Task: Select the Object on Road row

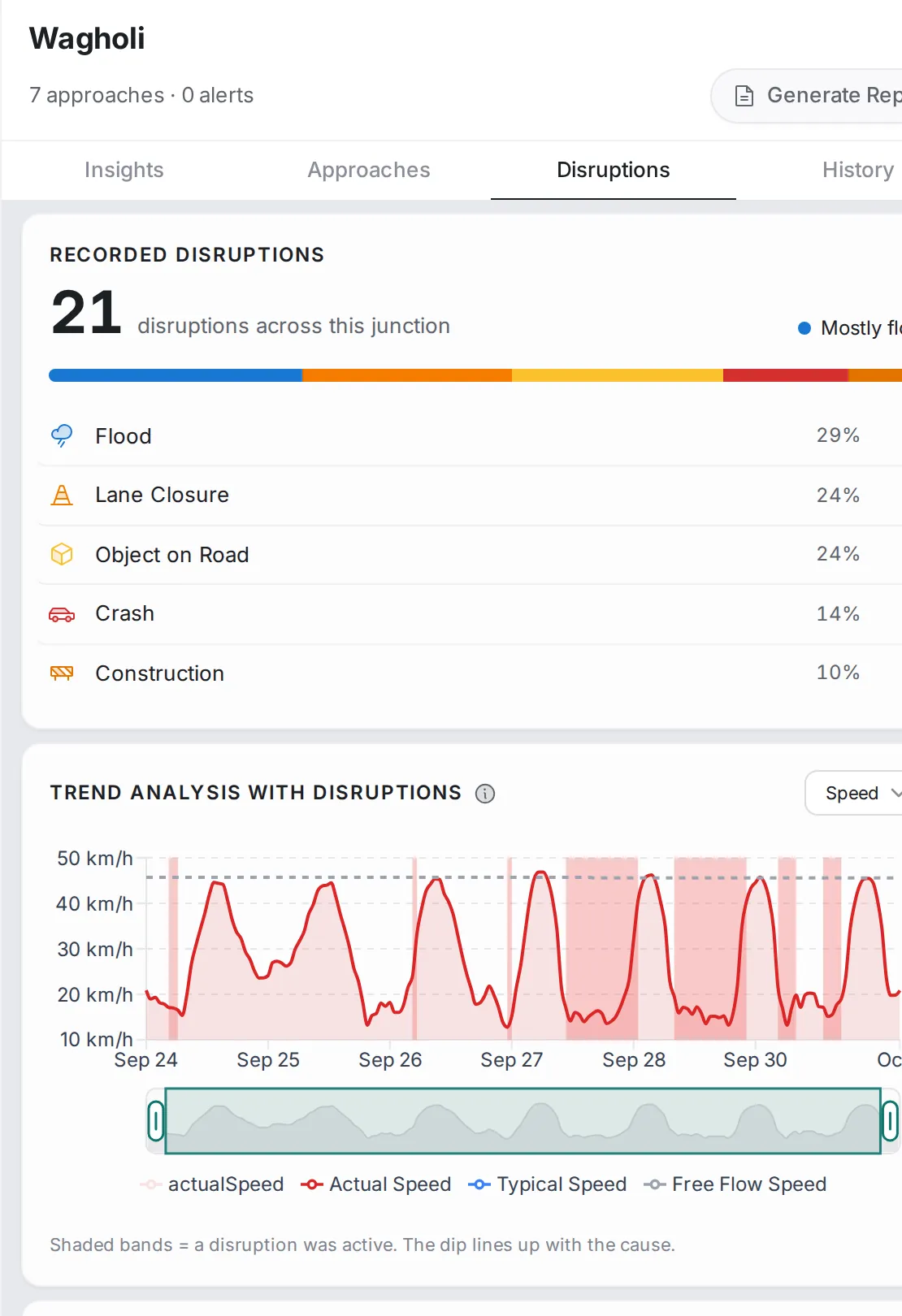Action: click(470, 554)
